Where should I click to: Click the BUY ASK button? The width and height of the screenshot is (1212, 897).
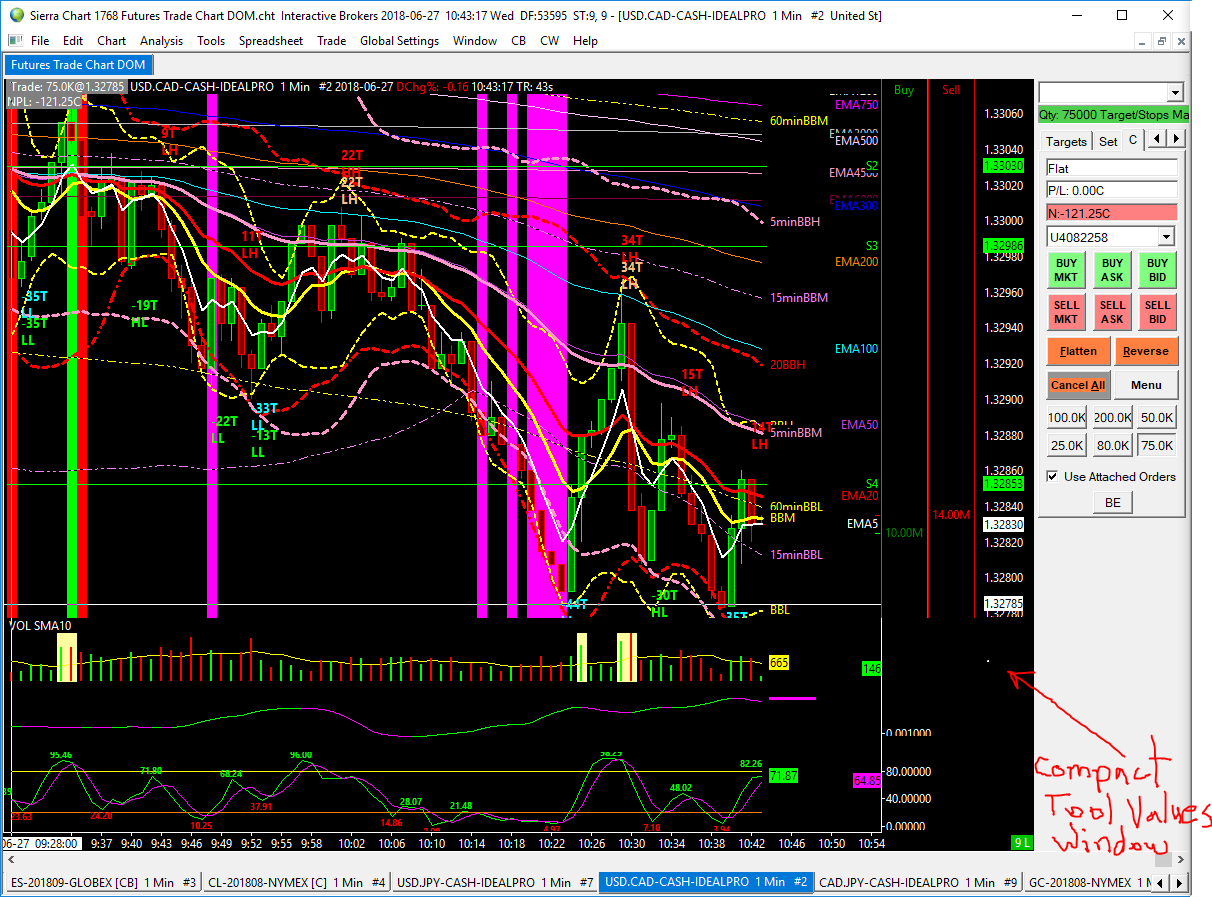[1112, 271]
